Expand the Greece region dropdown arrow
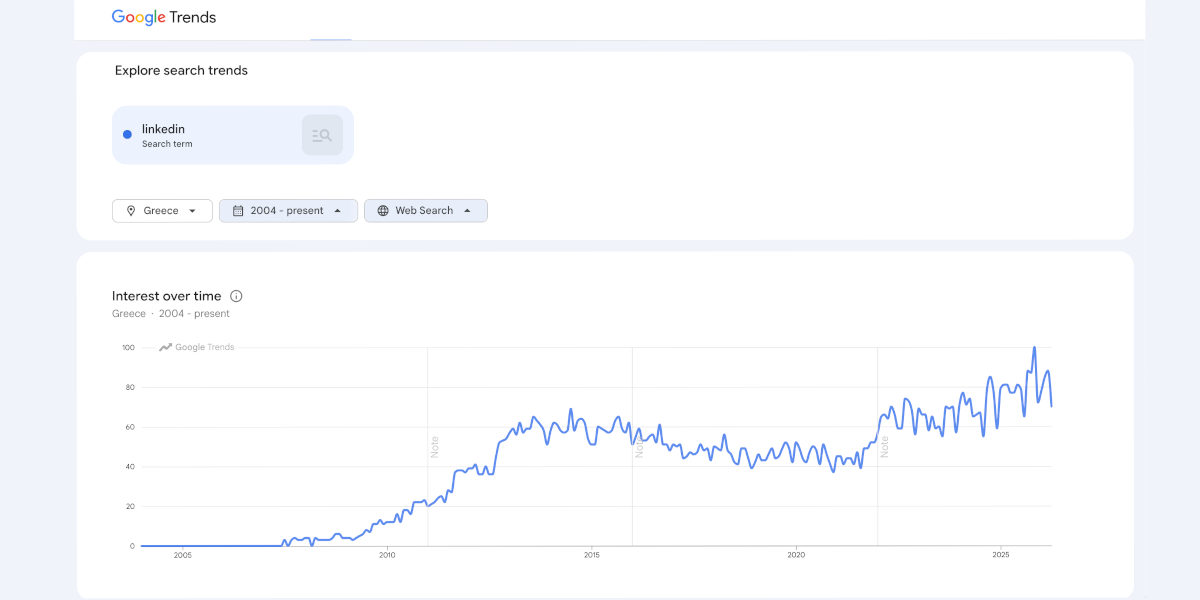 pos(192,211)
